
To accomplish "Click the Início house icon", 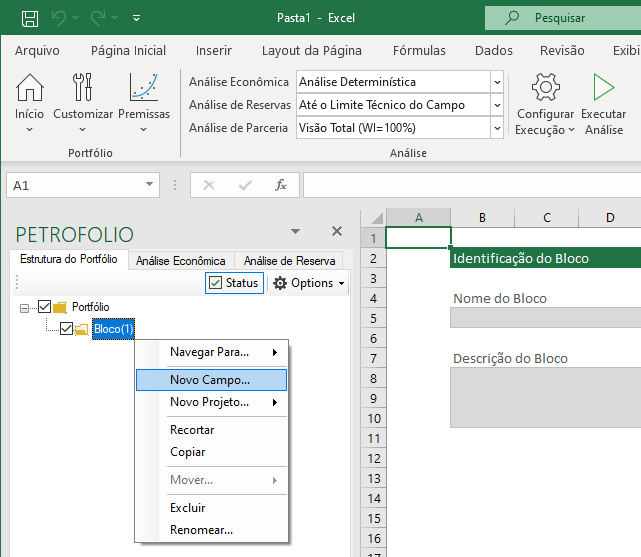I will click(29, 89).
